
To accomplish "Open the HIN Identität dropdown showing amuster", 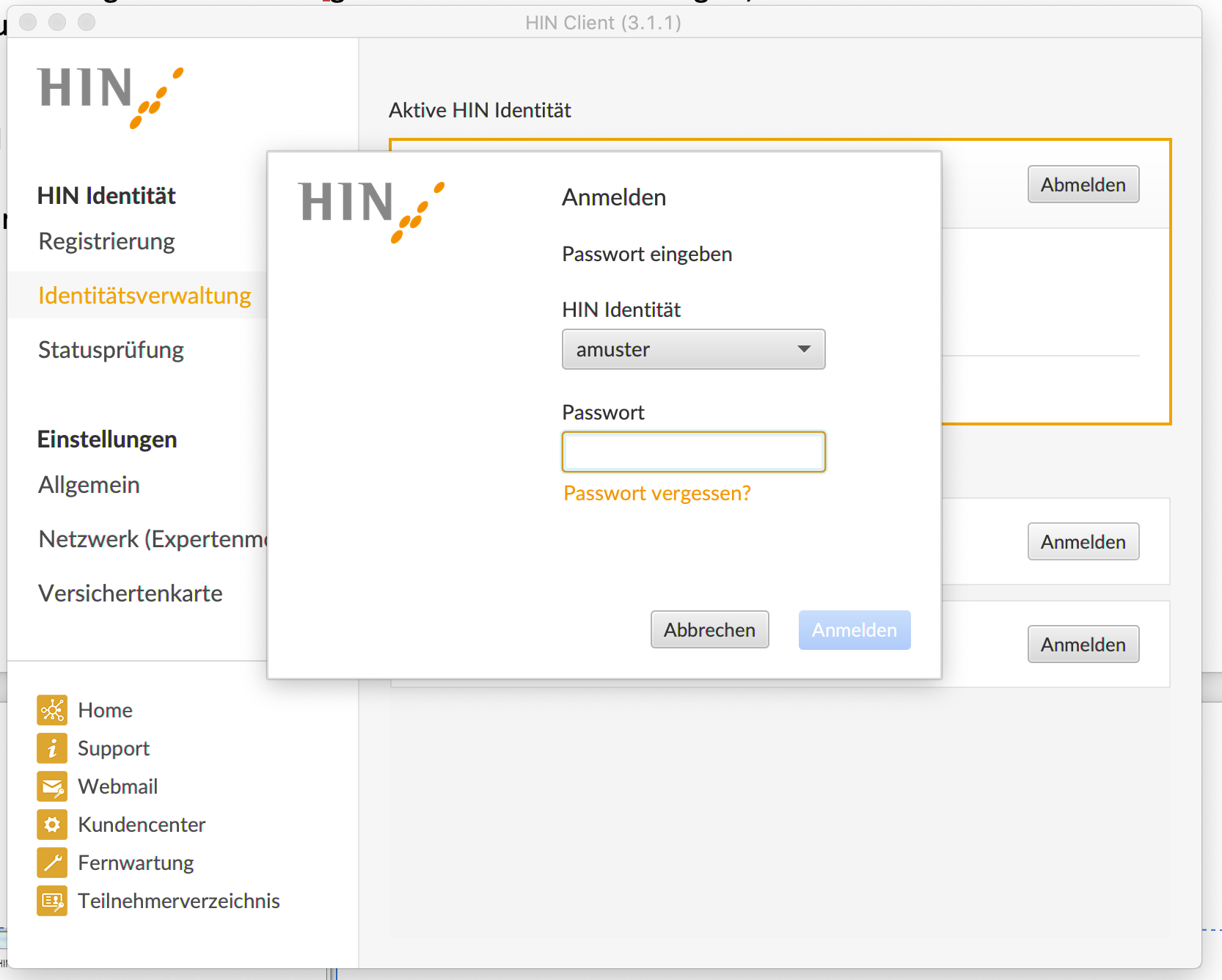I will [693, 349].
